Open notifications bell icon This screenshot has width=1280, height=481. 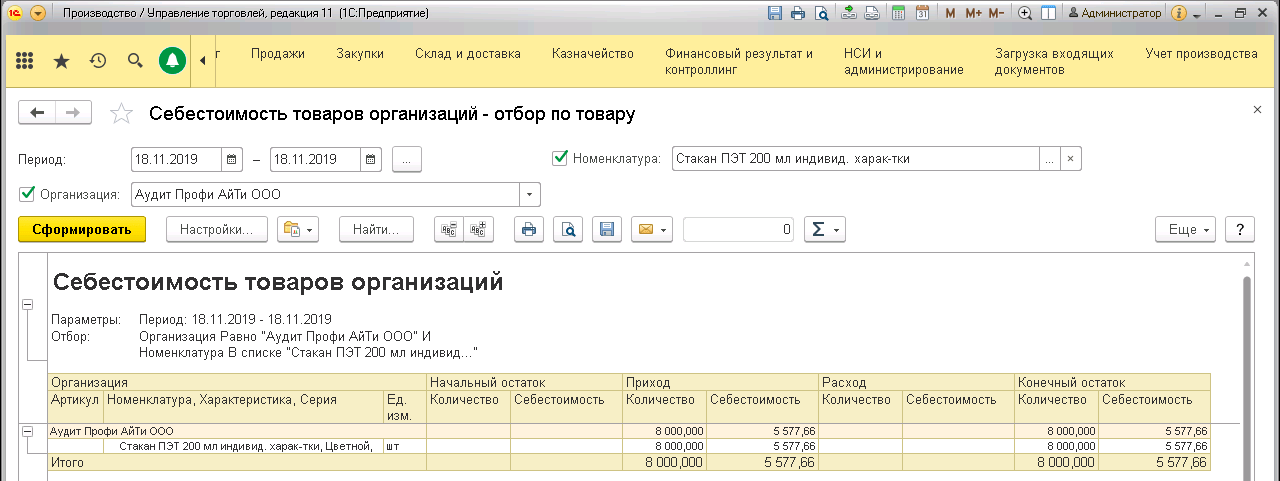point(172,61)
